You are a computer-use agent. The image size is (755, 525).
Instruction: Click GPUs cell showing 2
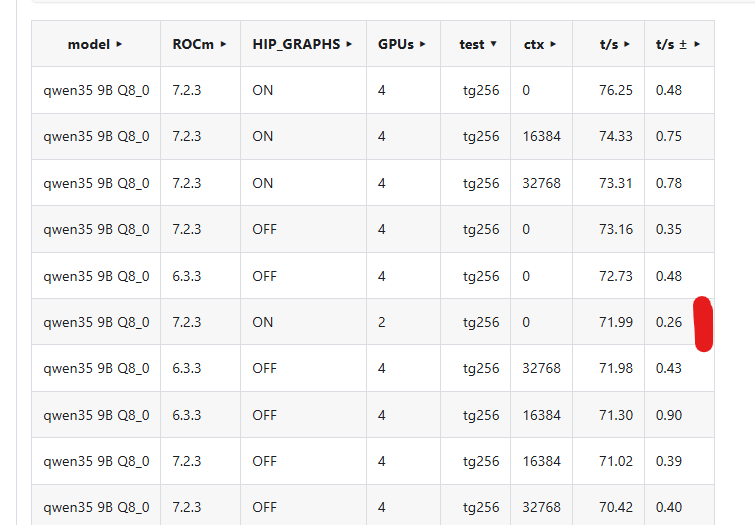[403, 322]
